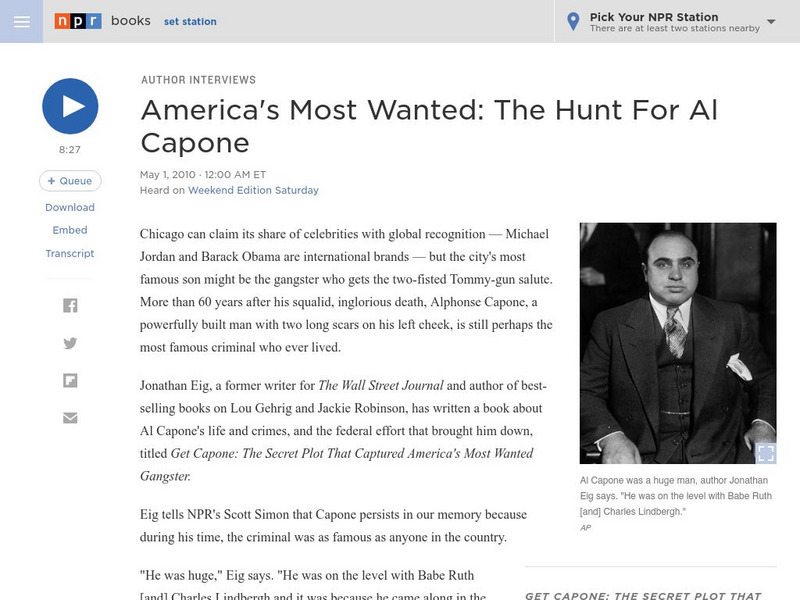
Task: Click the station location pin icon
Action: [573, 21]
